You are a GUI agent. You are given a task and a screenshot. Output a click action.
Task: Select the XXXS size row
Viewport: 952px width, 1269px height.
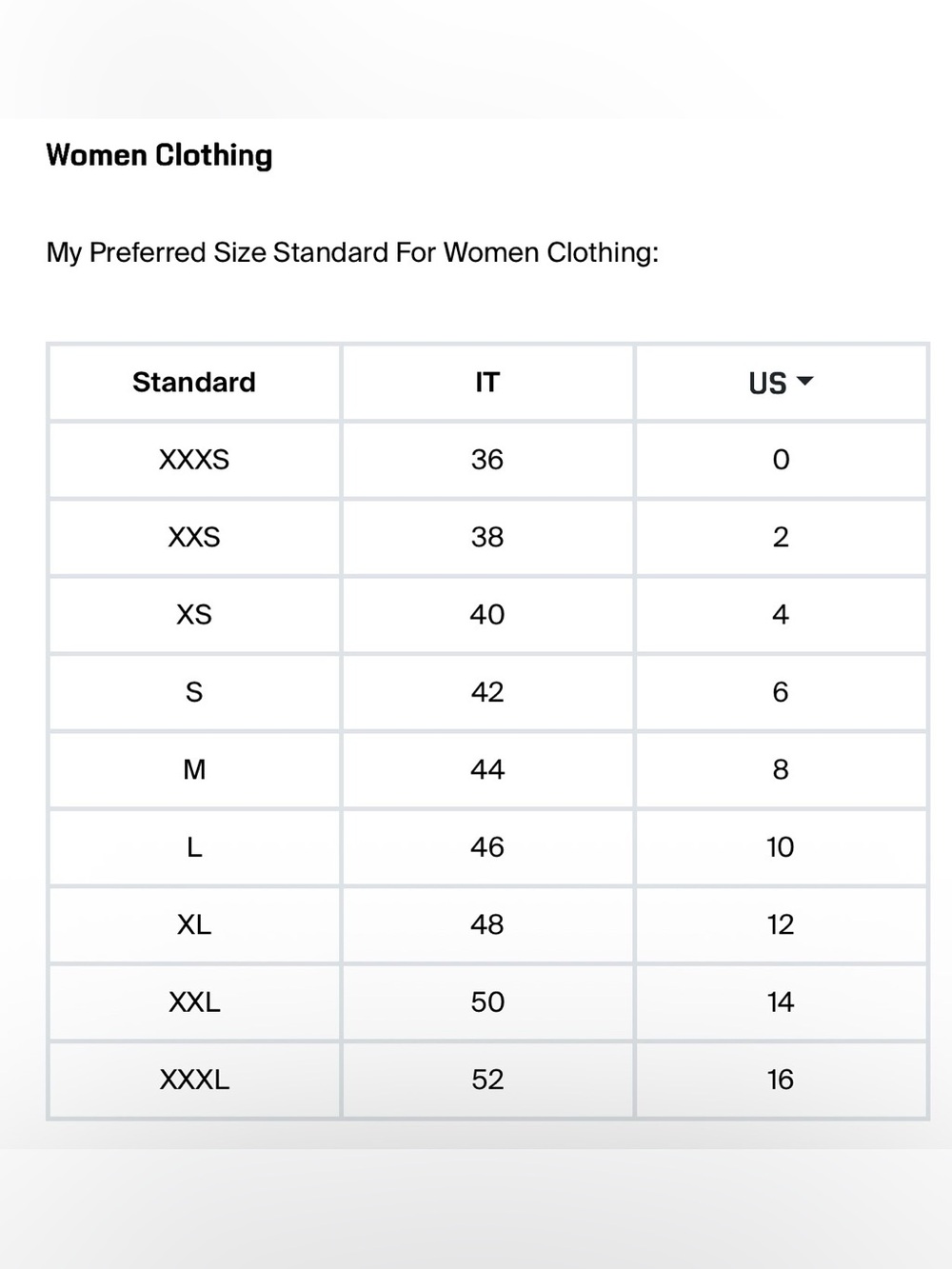click(x=487, y=460)
